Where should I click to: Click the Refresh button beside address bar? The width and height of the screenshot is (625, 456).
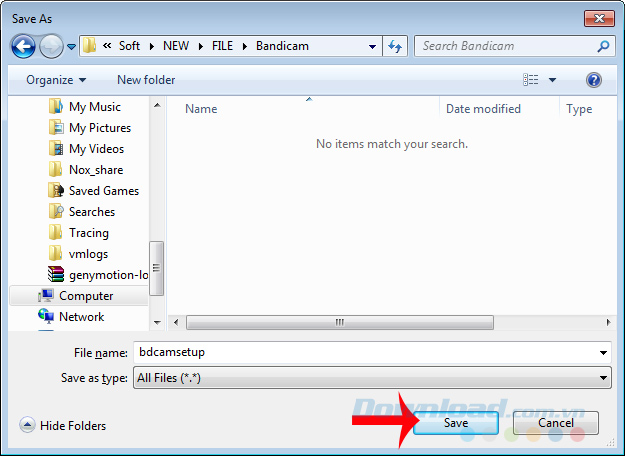pos(395,46)
